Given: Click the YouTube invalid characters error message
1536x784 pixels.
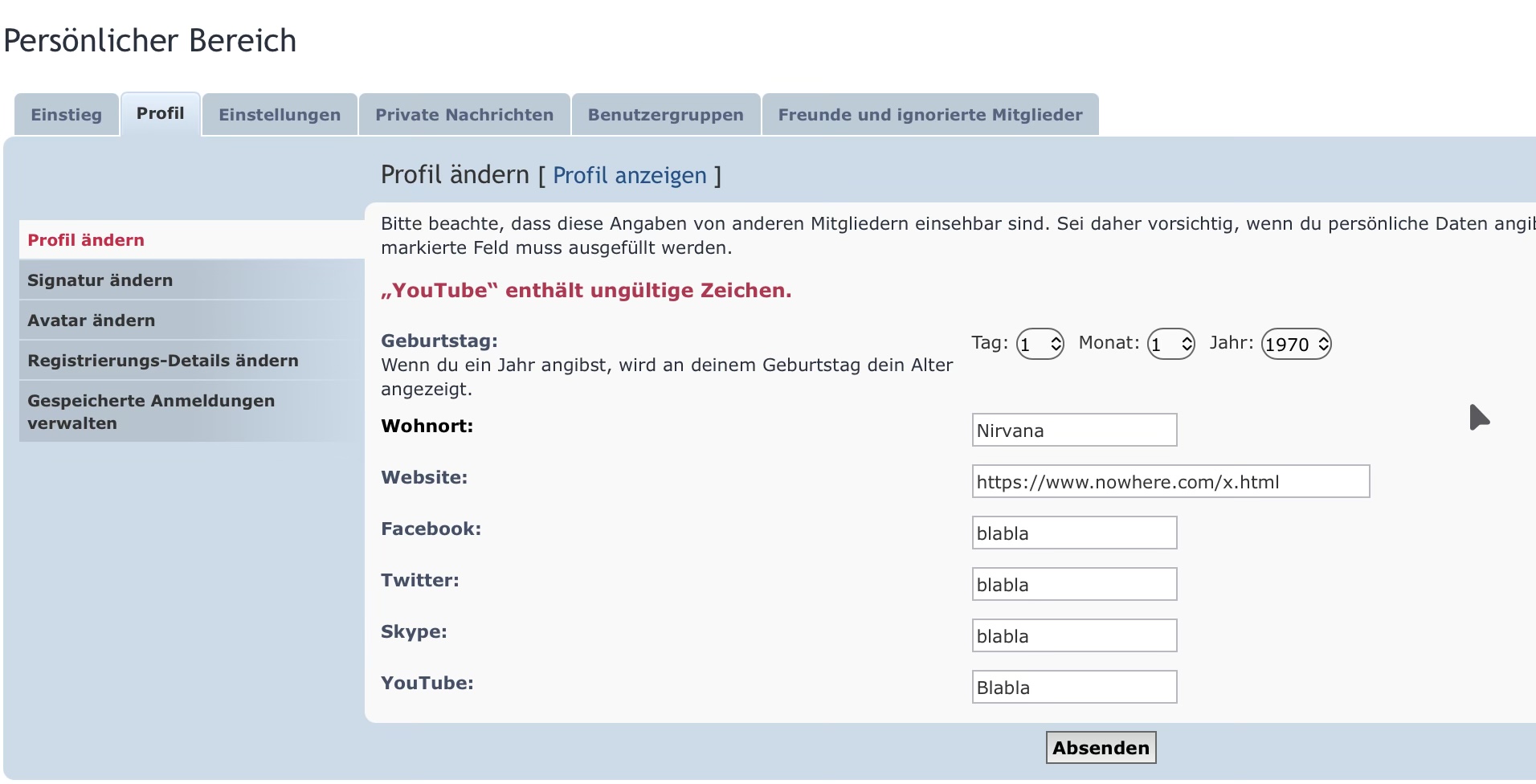Looking at the screenshot, I should (586, 290).
